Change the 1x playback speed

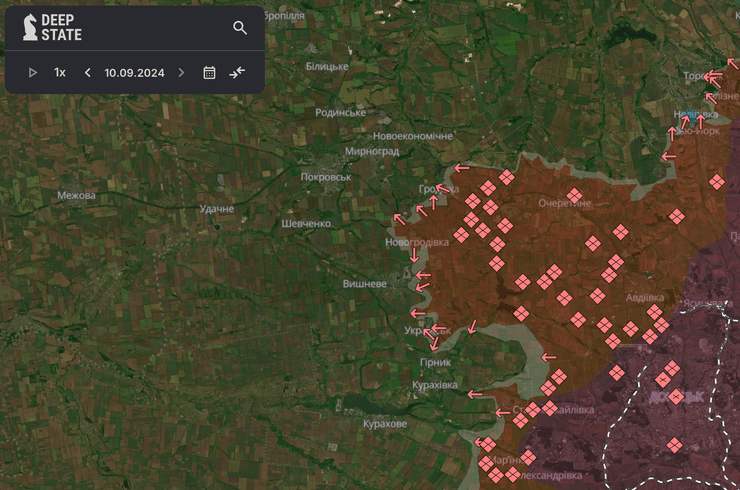(x=60, y=73)
